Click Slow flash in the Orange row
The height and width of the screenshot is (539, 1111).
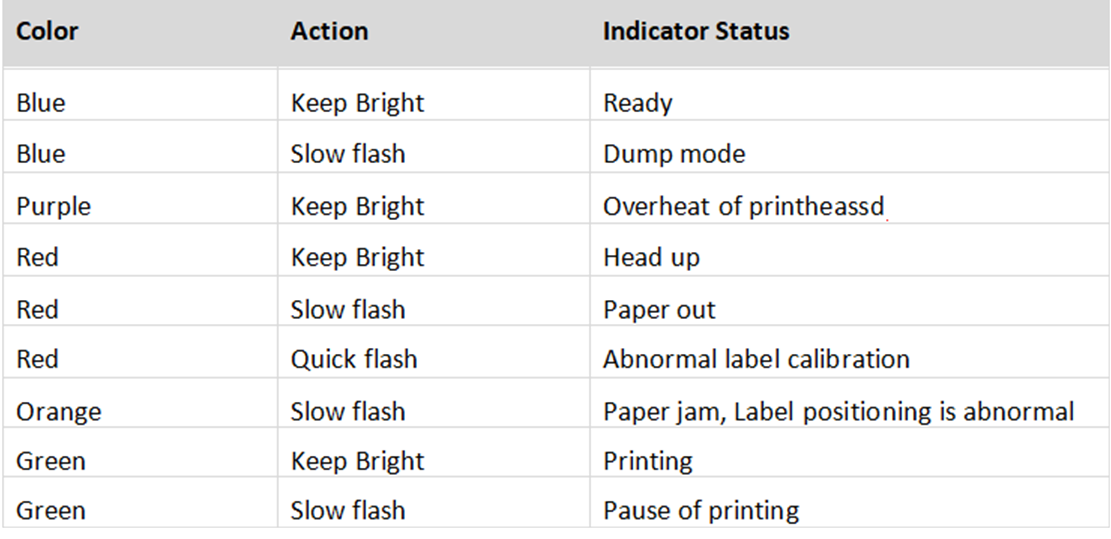click(348, 411)
